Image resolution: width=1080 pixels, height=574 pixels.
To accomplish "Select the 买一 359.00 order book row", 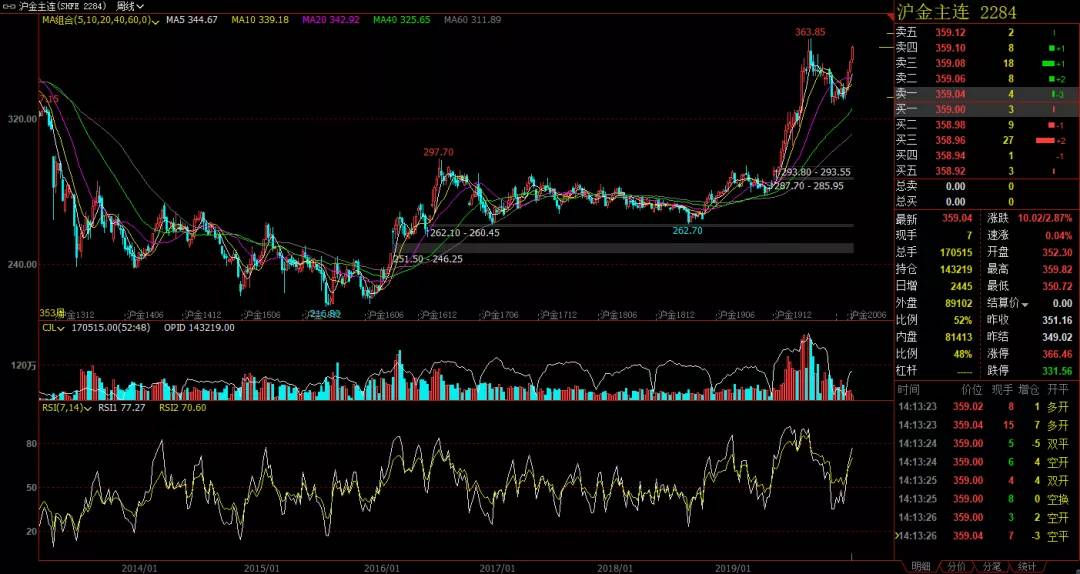I will tap(987, 110).
